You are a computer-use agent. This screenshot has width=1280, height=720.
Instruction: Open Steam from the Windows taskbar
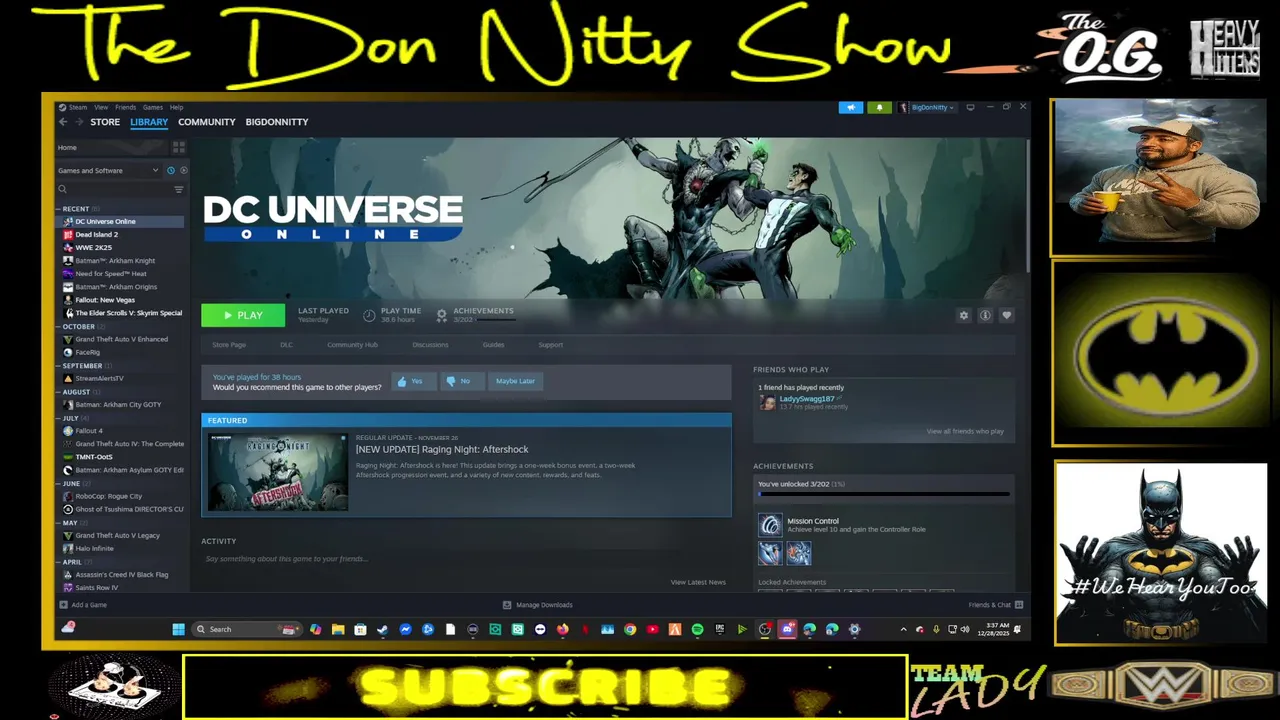coord(382,629)
